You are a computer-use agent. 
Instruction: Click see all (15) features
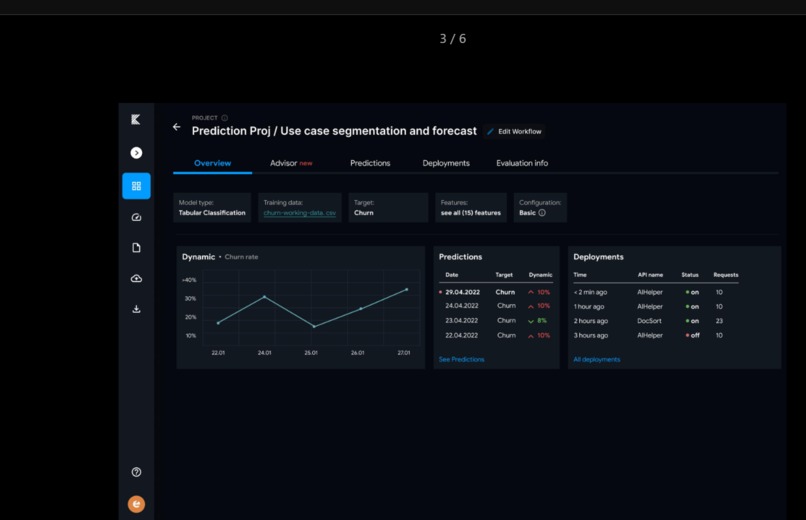[470, 213]
